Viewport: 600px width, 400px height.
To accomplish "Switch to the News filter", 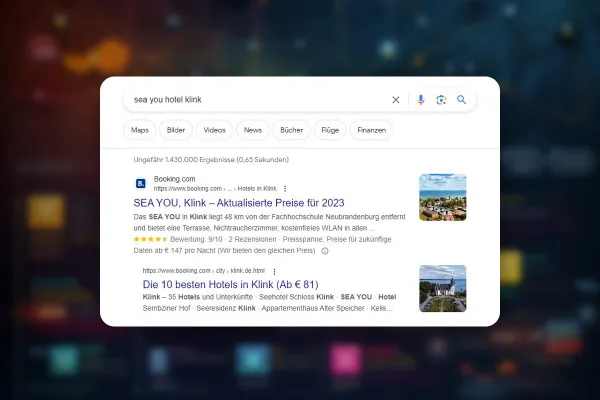I will pos(253,130).
